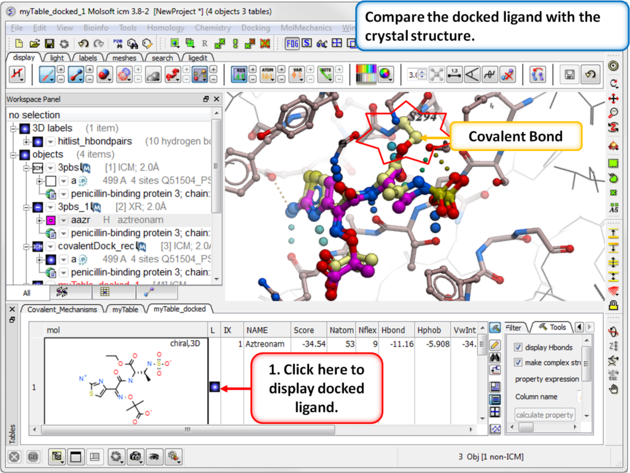
Task: Select the angle measurement tool
Action: pos(472,75)
